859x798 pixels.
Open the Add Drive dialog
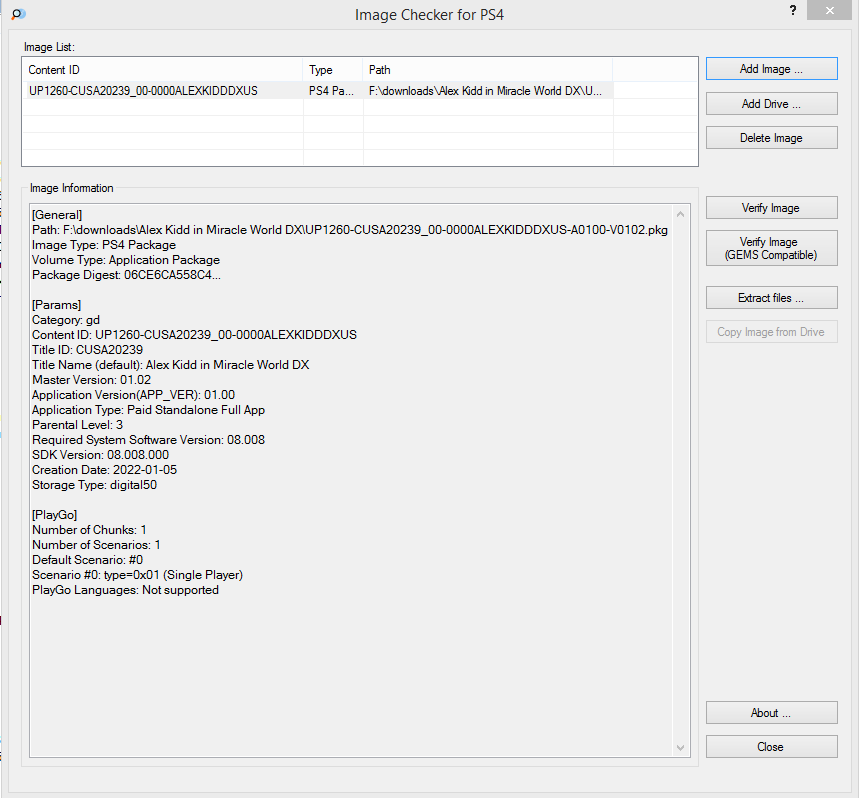pos(771,104)
